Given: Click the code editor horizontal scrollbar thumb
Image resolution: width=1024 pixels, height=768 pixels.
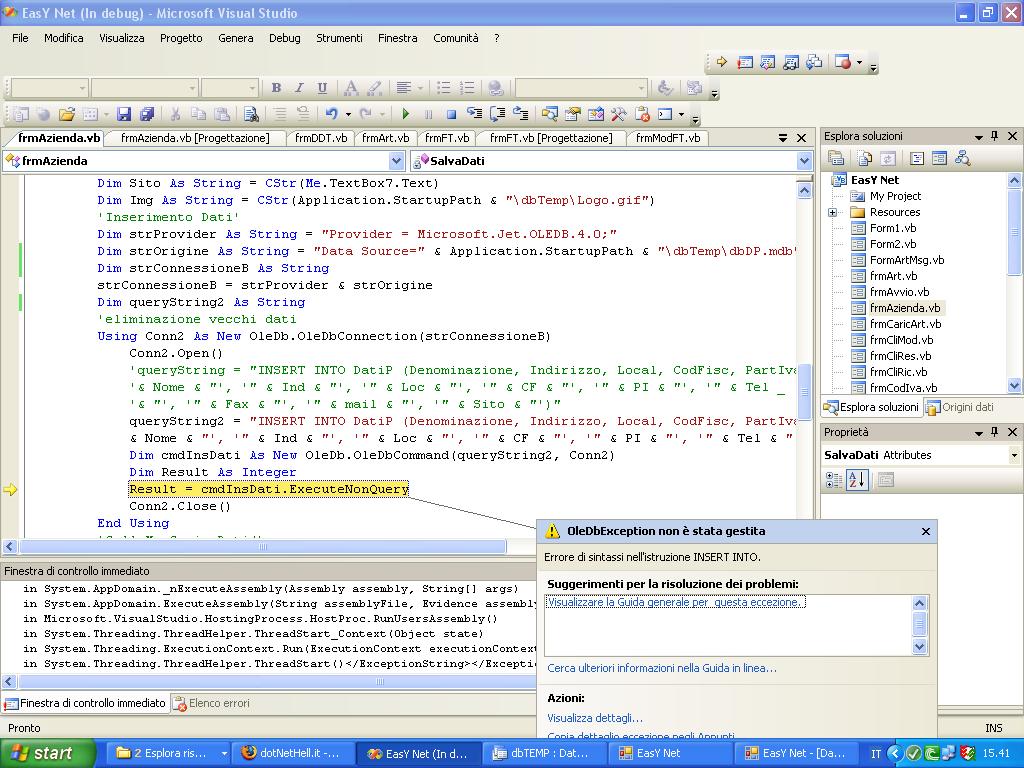Looking at the screenshot, I should (263, 547).
